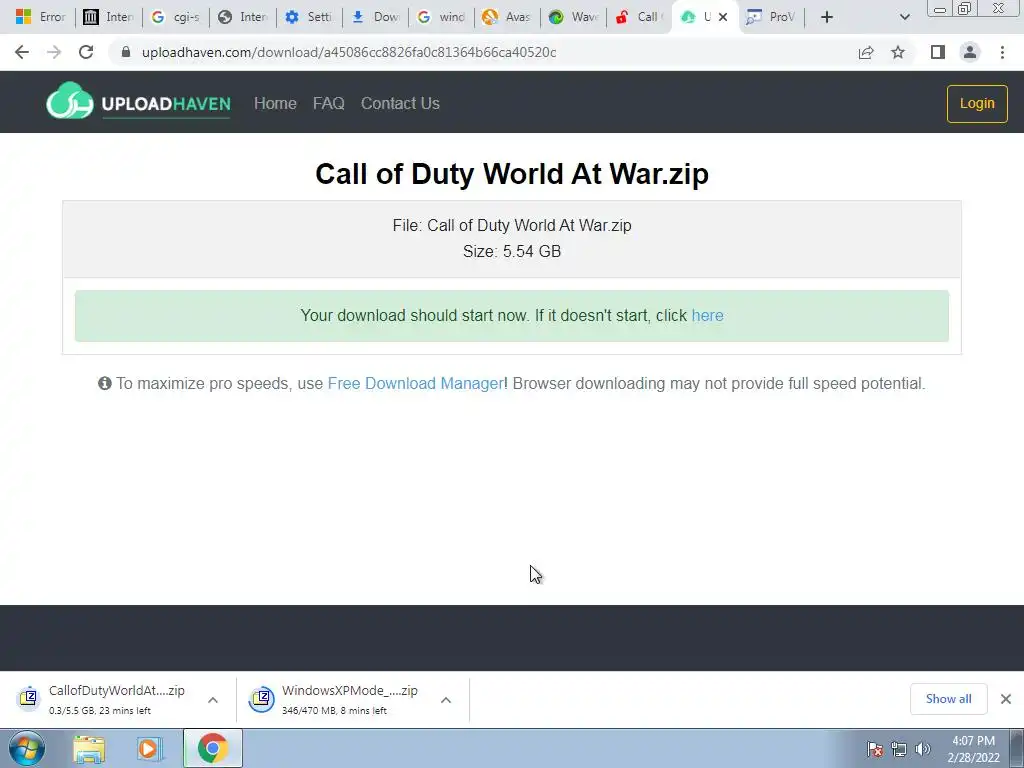The width and height of the screenshot is (1024, 768).
Task: Open the network tray icon
Action: click(x=899, y=749)
